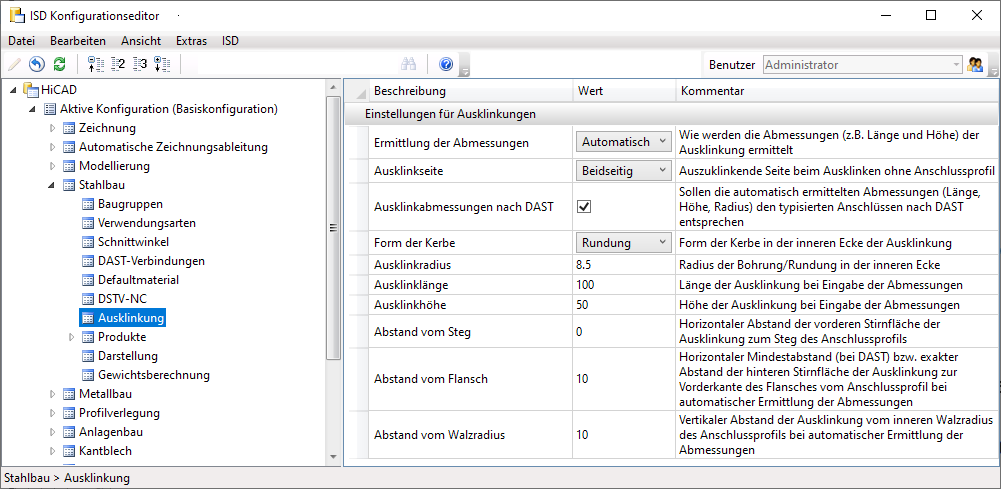Click the Ausklinkradius value field
This screenshot has height=489, width=1001.
622,265
